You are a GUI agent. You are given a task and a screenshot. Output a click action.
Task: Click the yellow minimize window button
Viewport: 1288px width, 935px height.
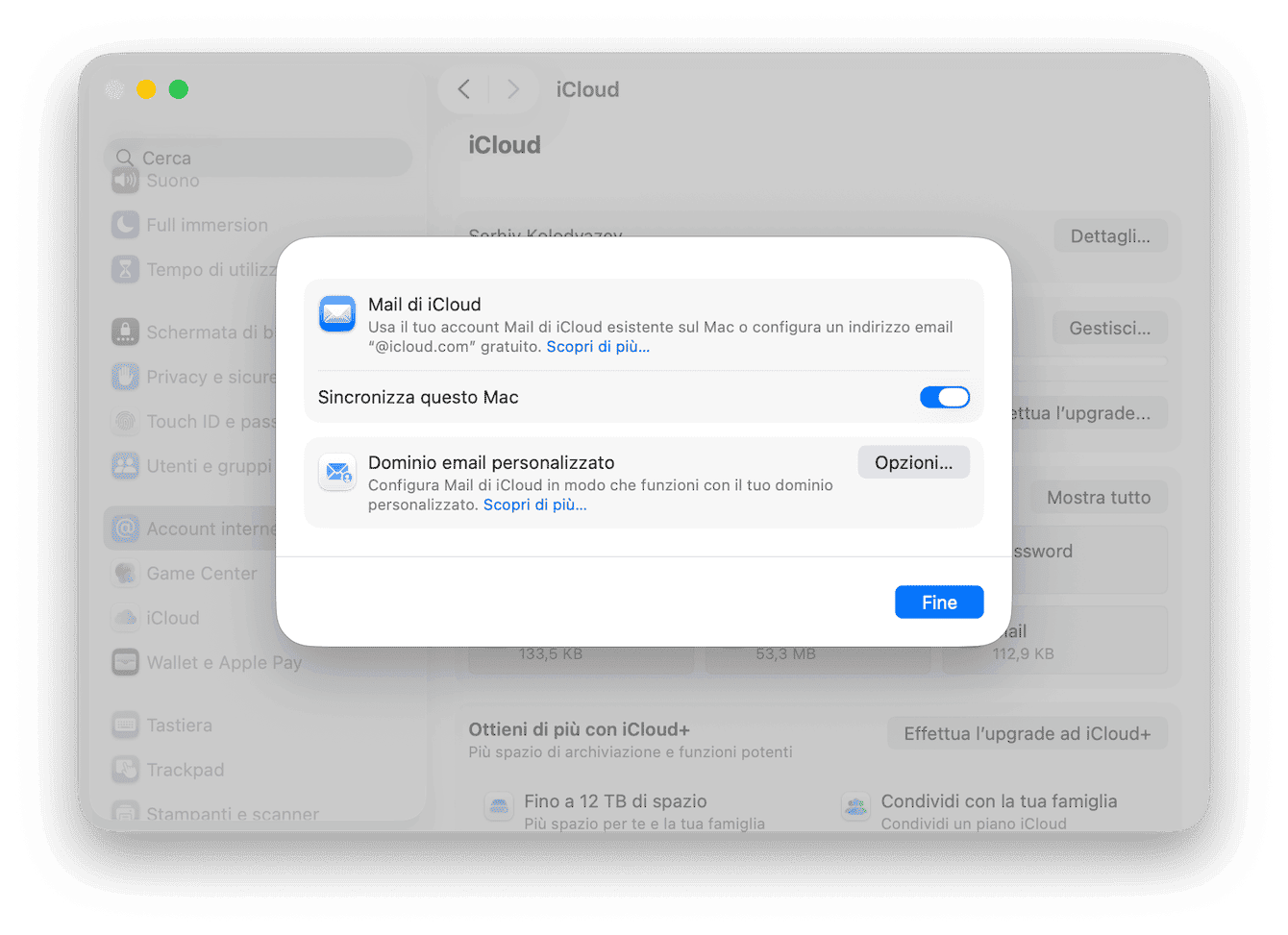point(146,89)
